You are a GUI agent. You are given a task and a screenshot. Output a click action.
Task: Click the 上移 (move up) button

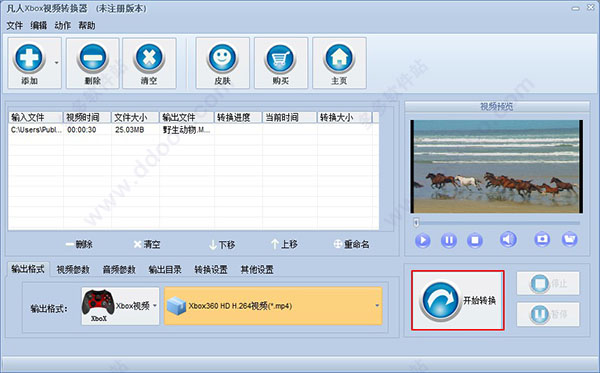[284, 244]
